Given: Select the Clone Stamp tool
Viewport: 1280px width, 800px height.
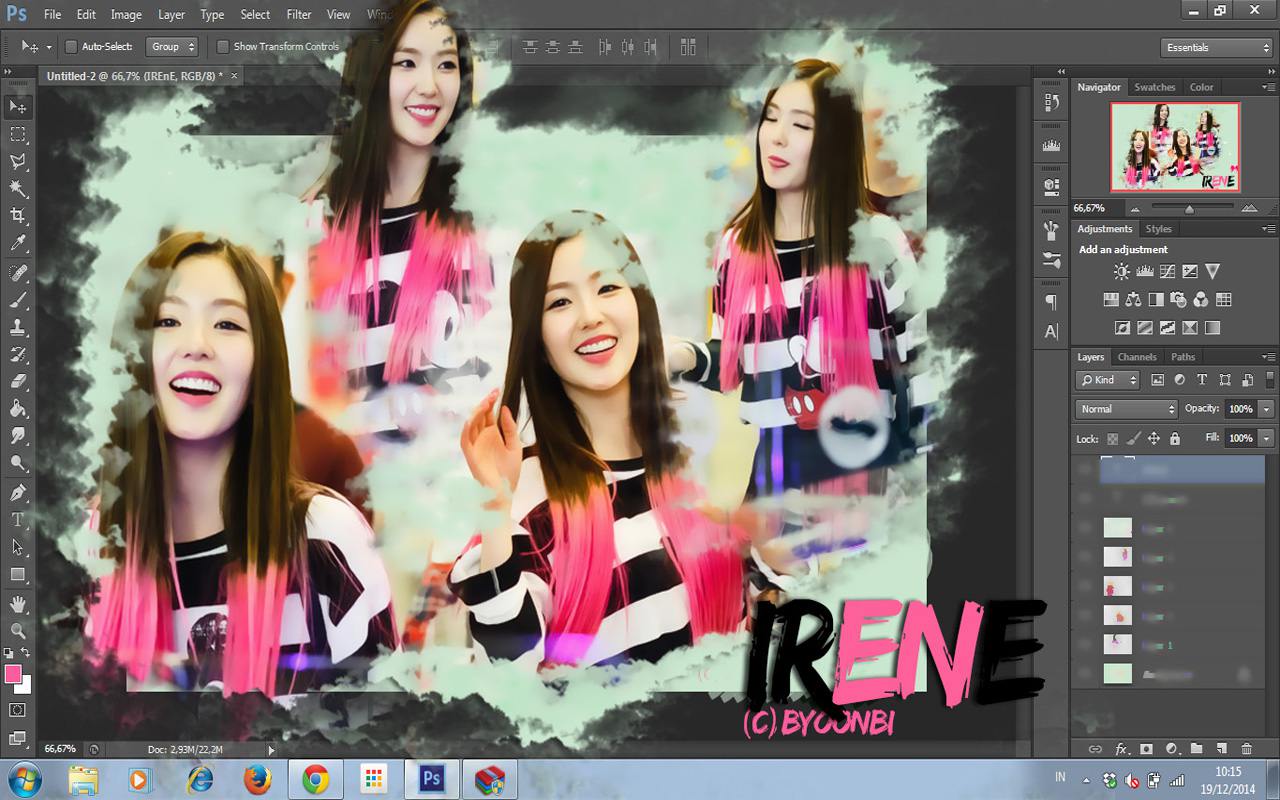Looking at the screenshot, I should tap(18, 327).
